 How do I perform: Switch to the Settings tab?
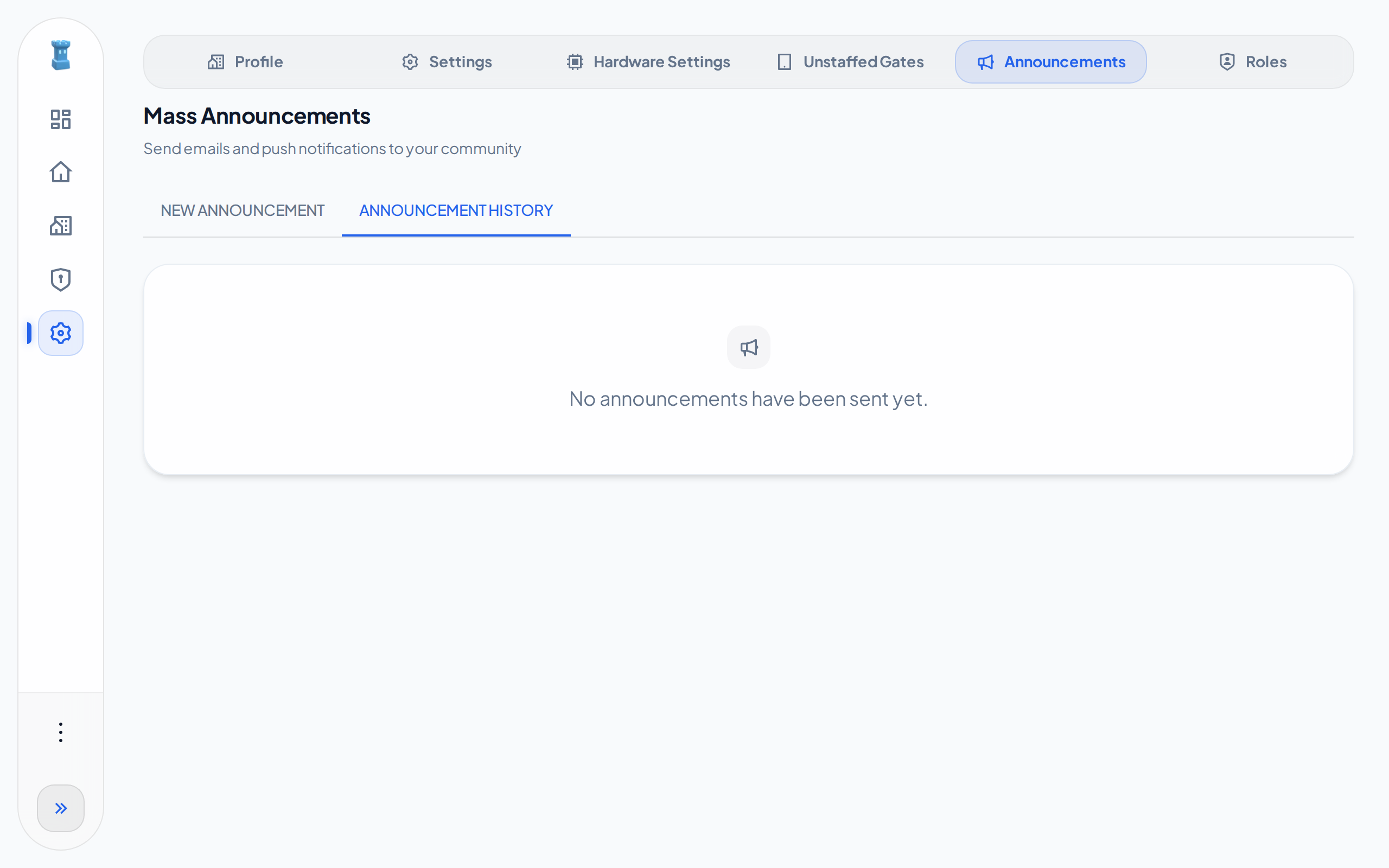[447, 62]
